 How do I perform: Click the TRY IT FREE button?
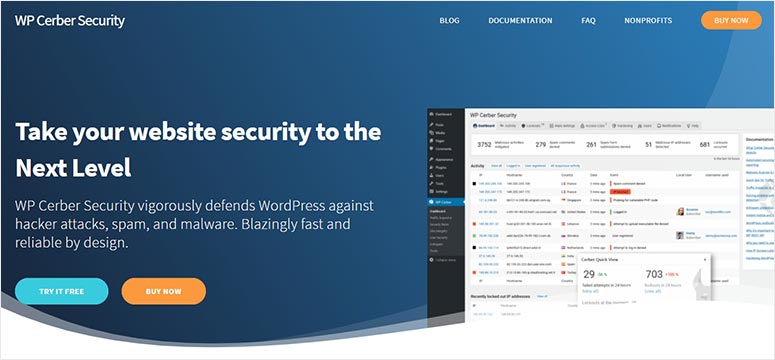coord(62,291)
